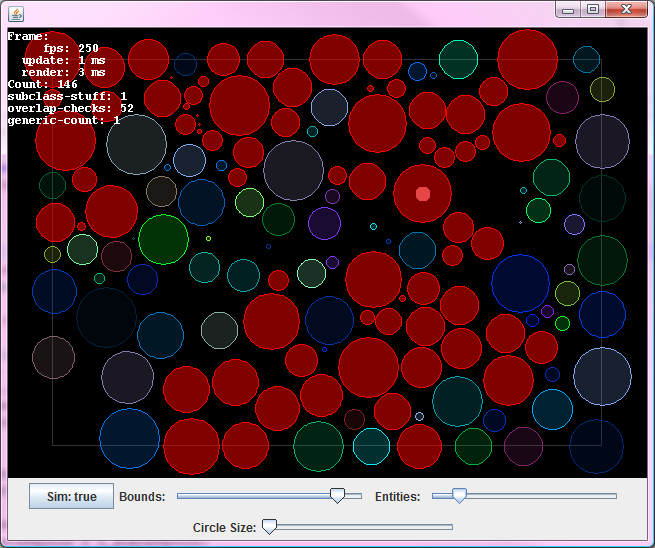Click the generic-count: 1 debug line
The height and width of the screenshot is (548, 655).
[x=64, y=120]
